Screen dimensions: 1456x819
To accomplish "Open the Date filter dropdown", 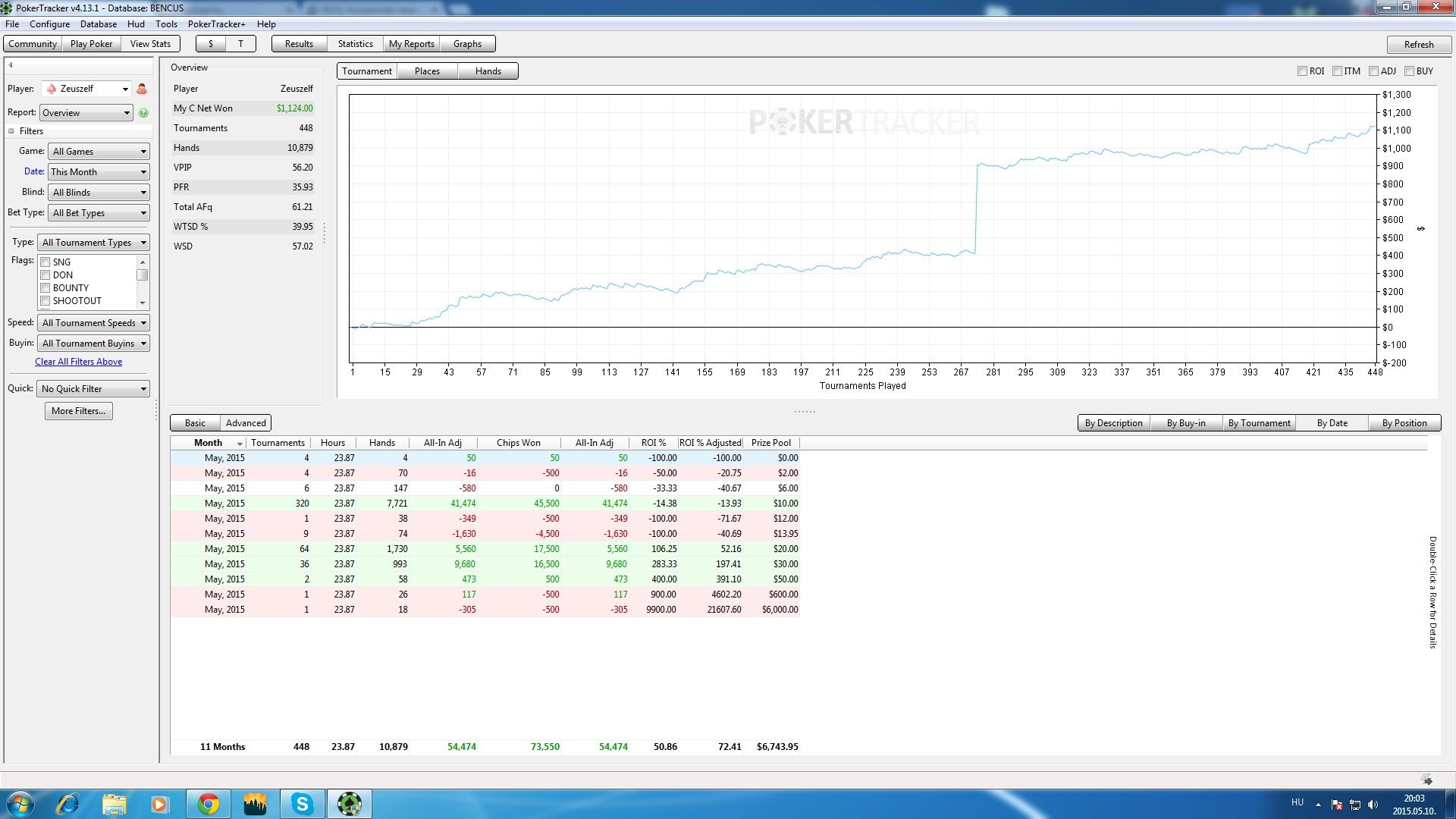I will click(x=99, y=172).
